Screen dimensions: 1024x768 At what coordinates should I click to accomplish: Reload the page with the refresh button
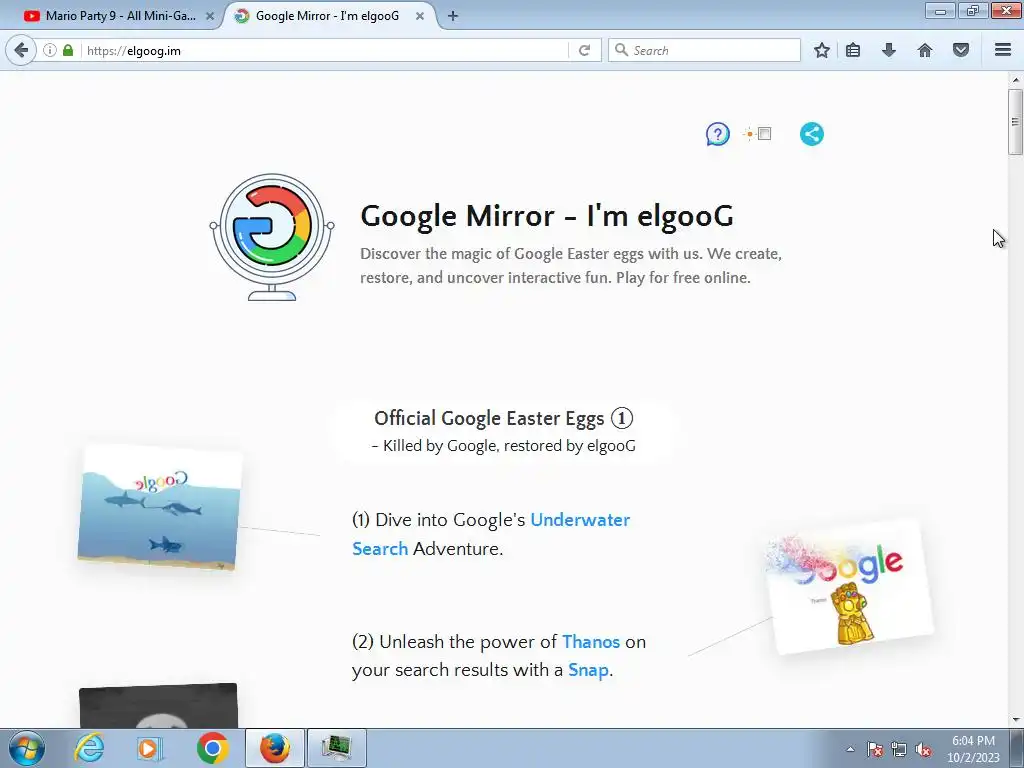[584, 50]
